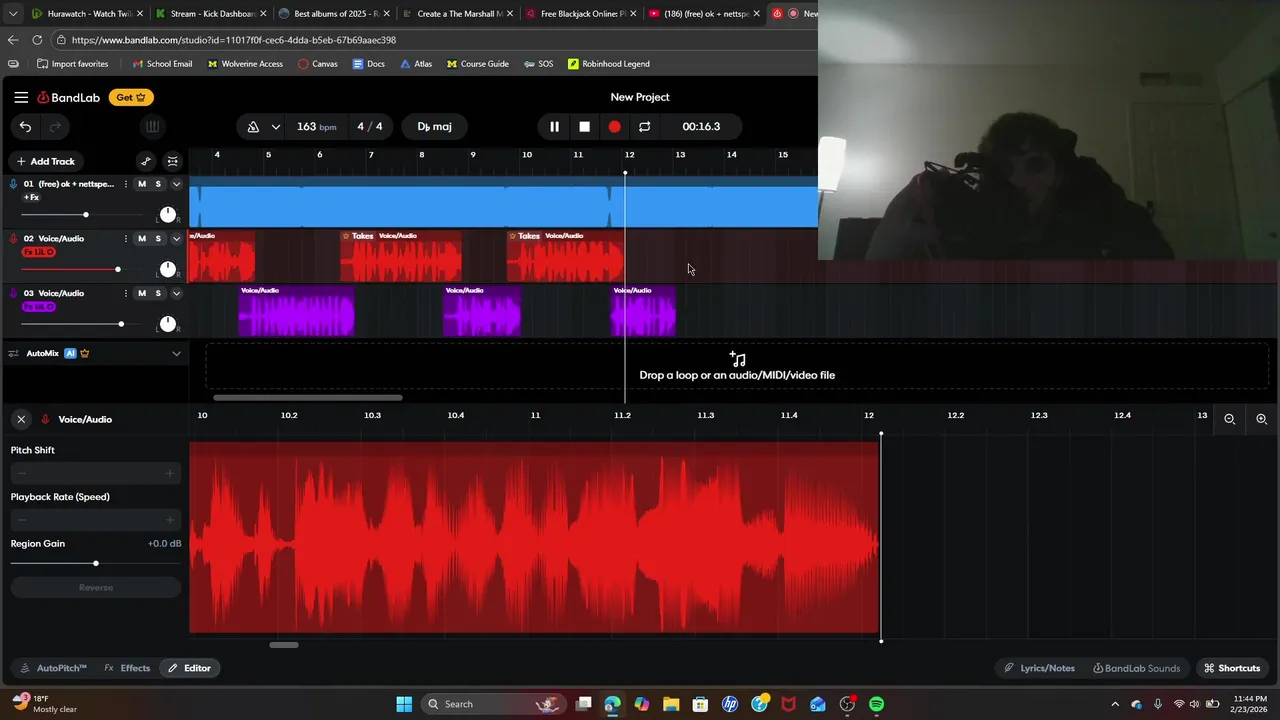Image resolution: width=1280 pixels, height=720 pixels.
Task: Mute track 03 Voice/Audio
Action: pyautogui.click(x=142, y=293)
